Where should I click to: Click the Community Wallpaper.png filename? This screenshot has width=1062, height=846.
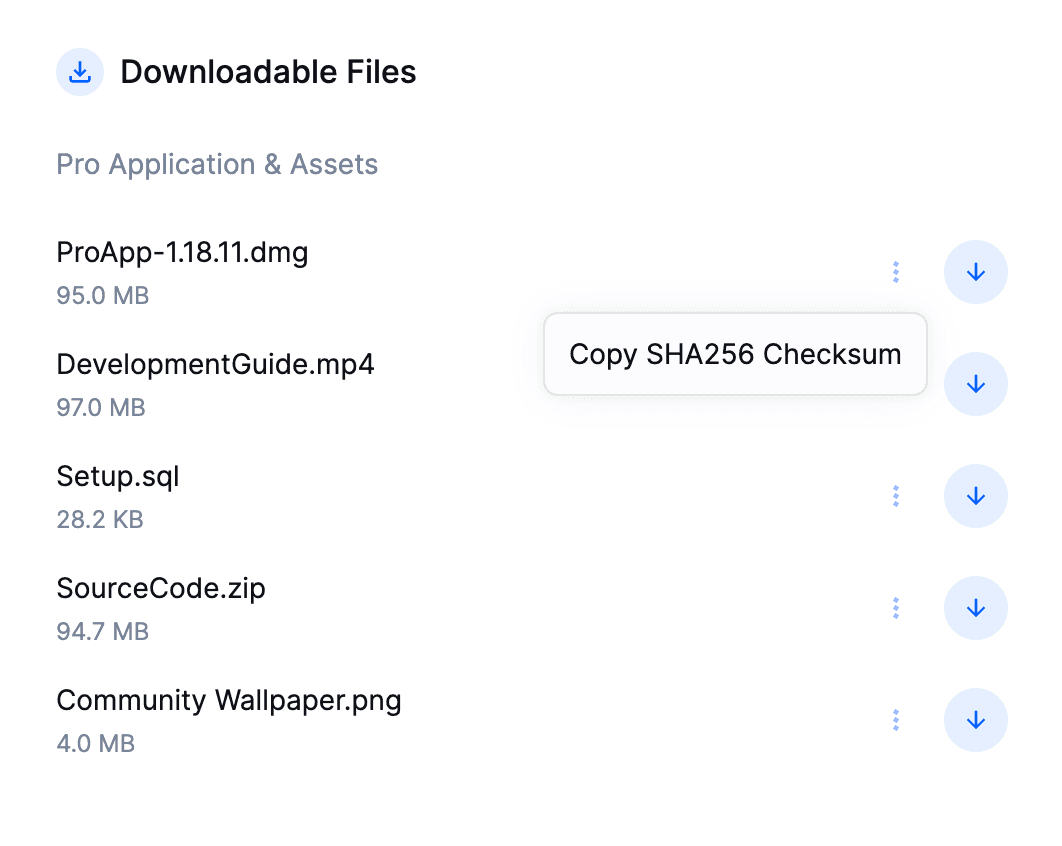(228, 700)
